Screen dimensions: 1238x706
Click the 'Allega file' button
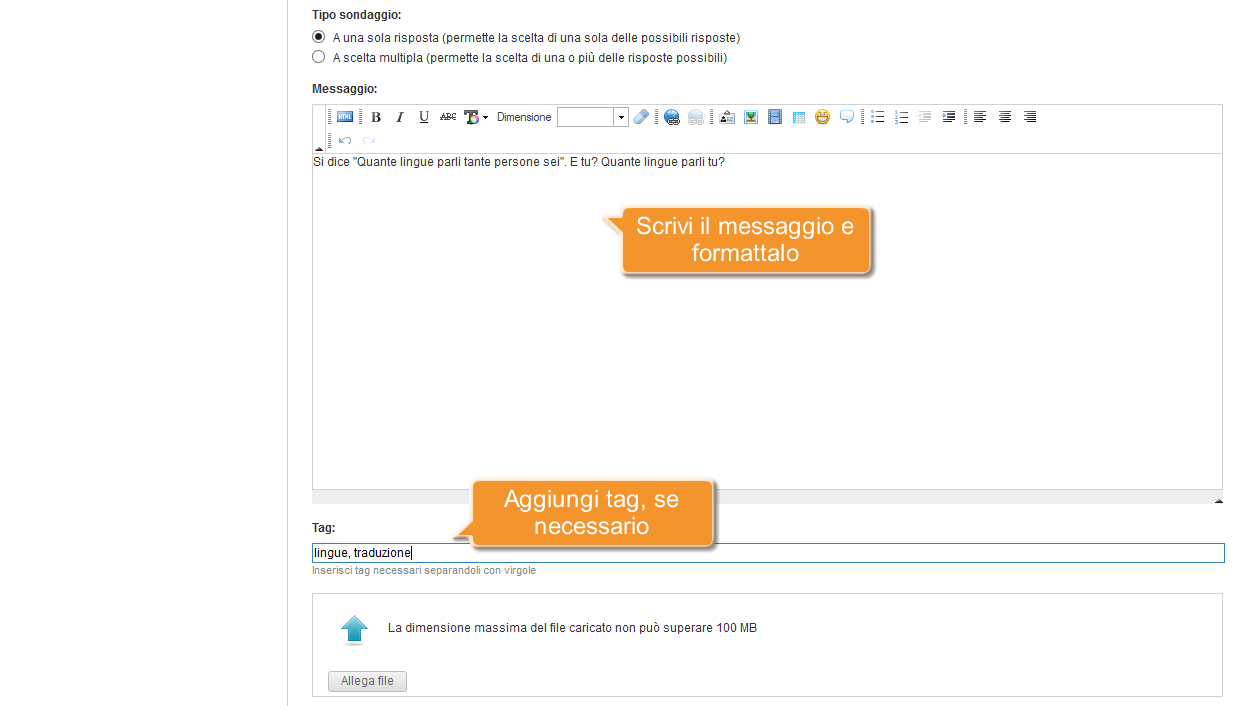(x=367, y=681)
